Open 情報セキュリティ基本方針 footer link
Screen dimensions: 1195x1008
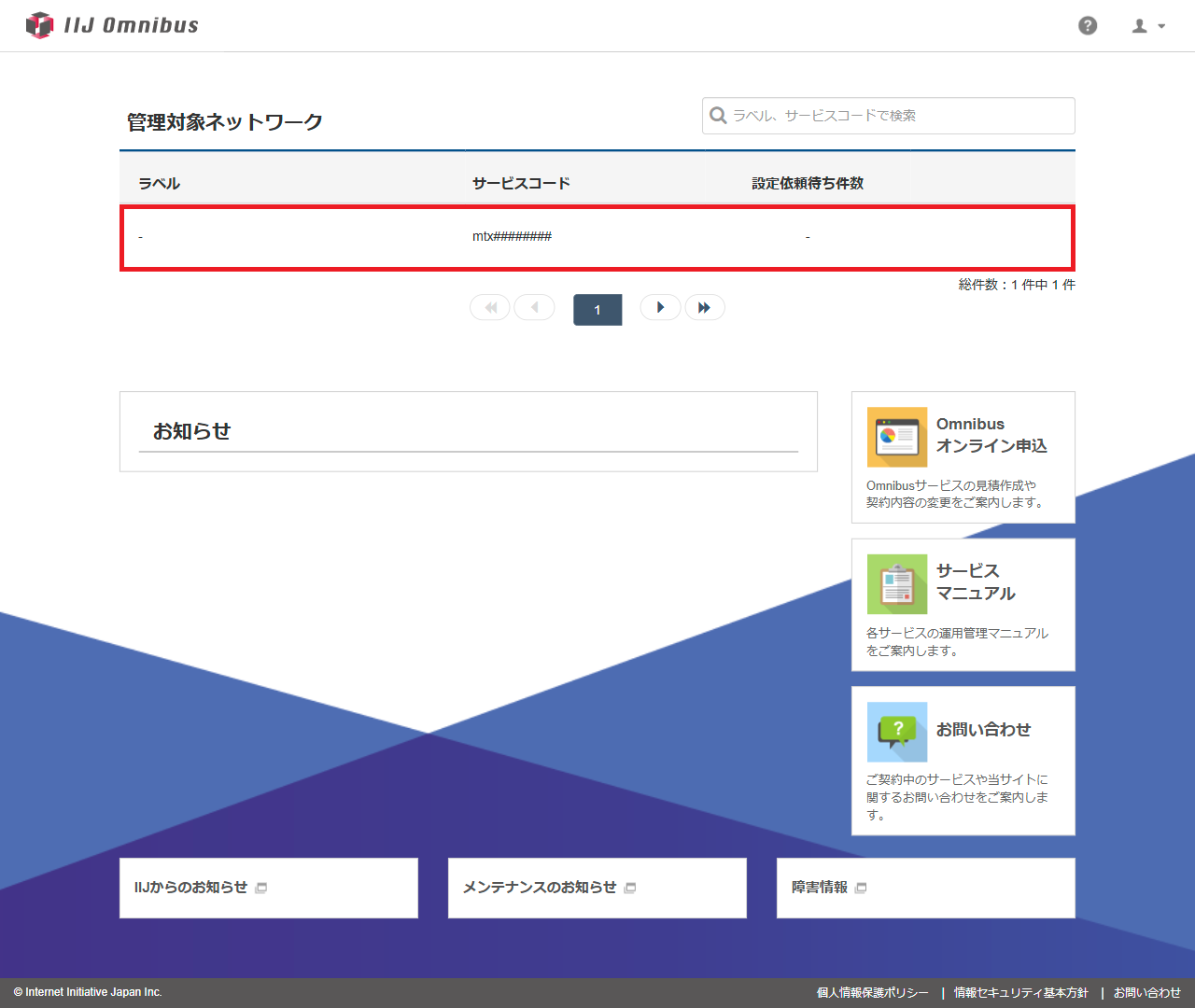tap(1020, 993)
